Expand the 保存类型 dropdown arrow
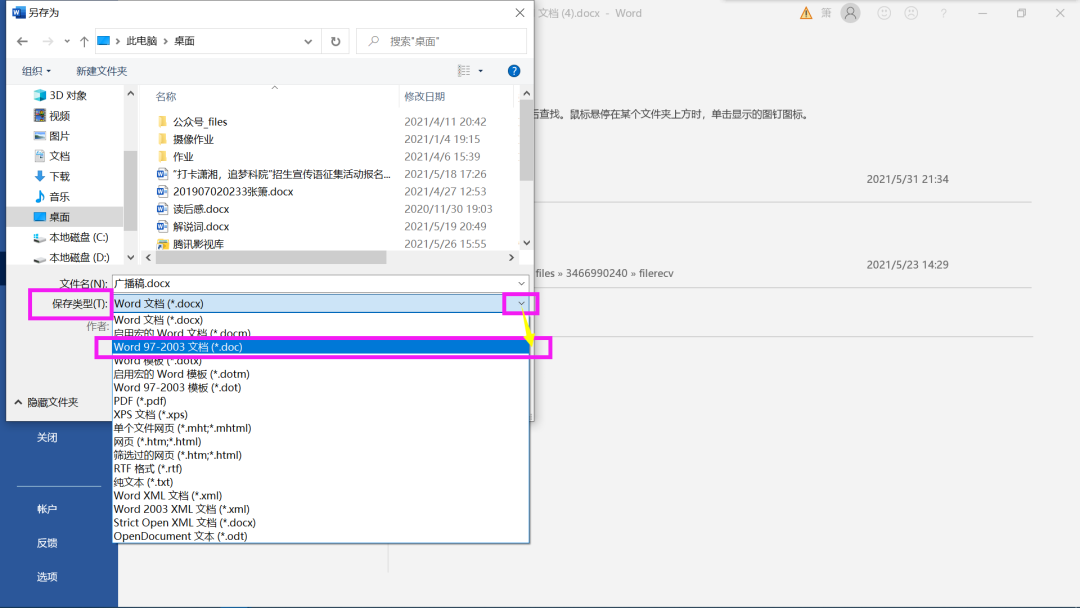Screen dimensions: 1080x608 click(x=521, y=303)
